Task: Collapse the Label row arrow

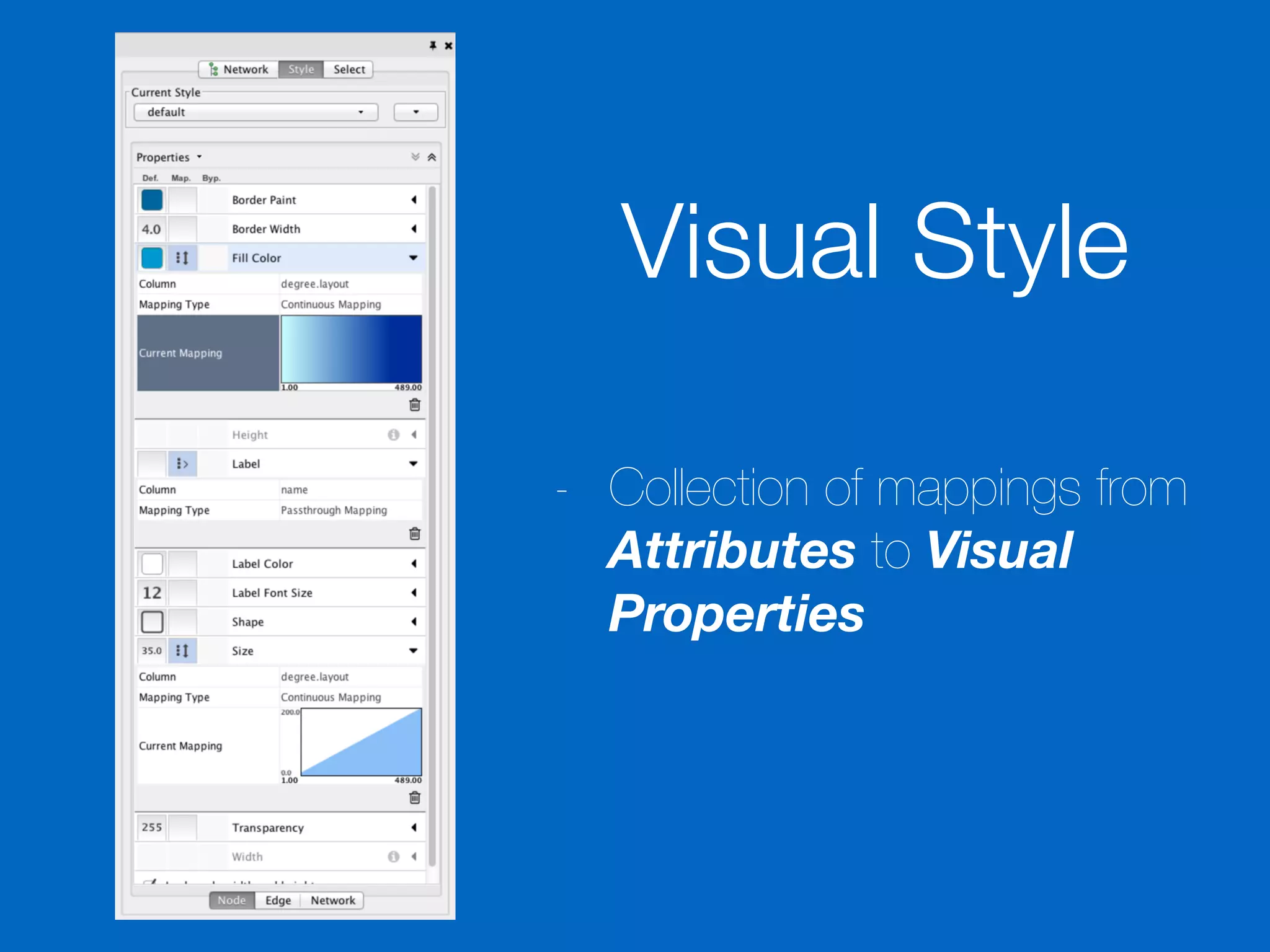Action: tap(413, 464)
